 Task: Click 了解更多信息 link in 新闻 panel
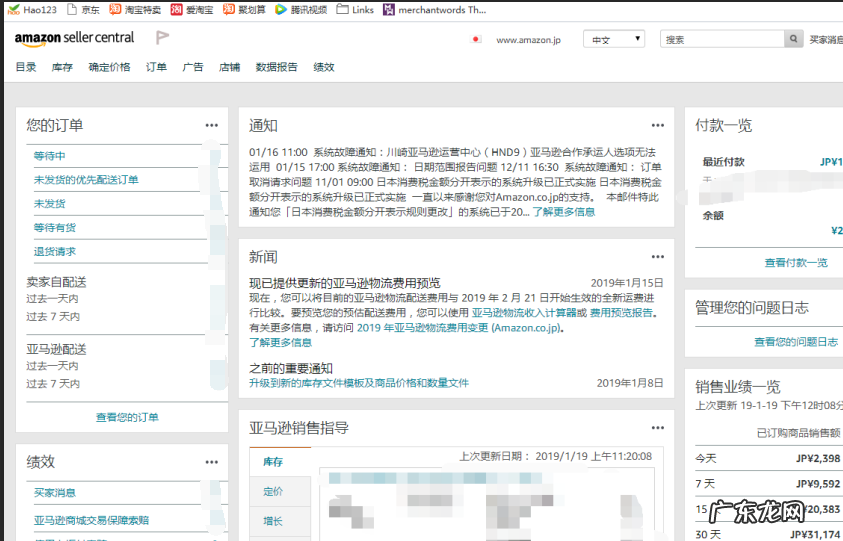tap(281, 343)
